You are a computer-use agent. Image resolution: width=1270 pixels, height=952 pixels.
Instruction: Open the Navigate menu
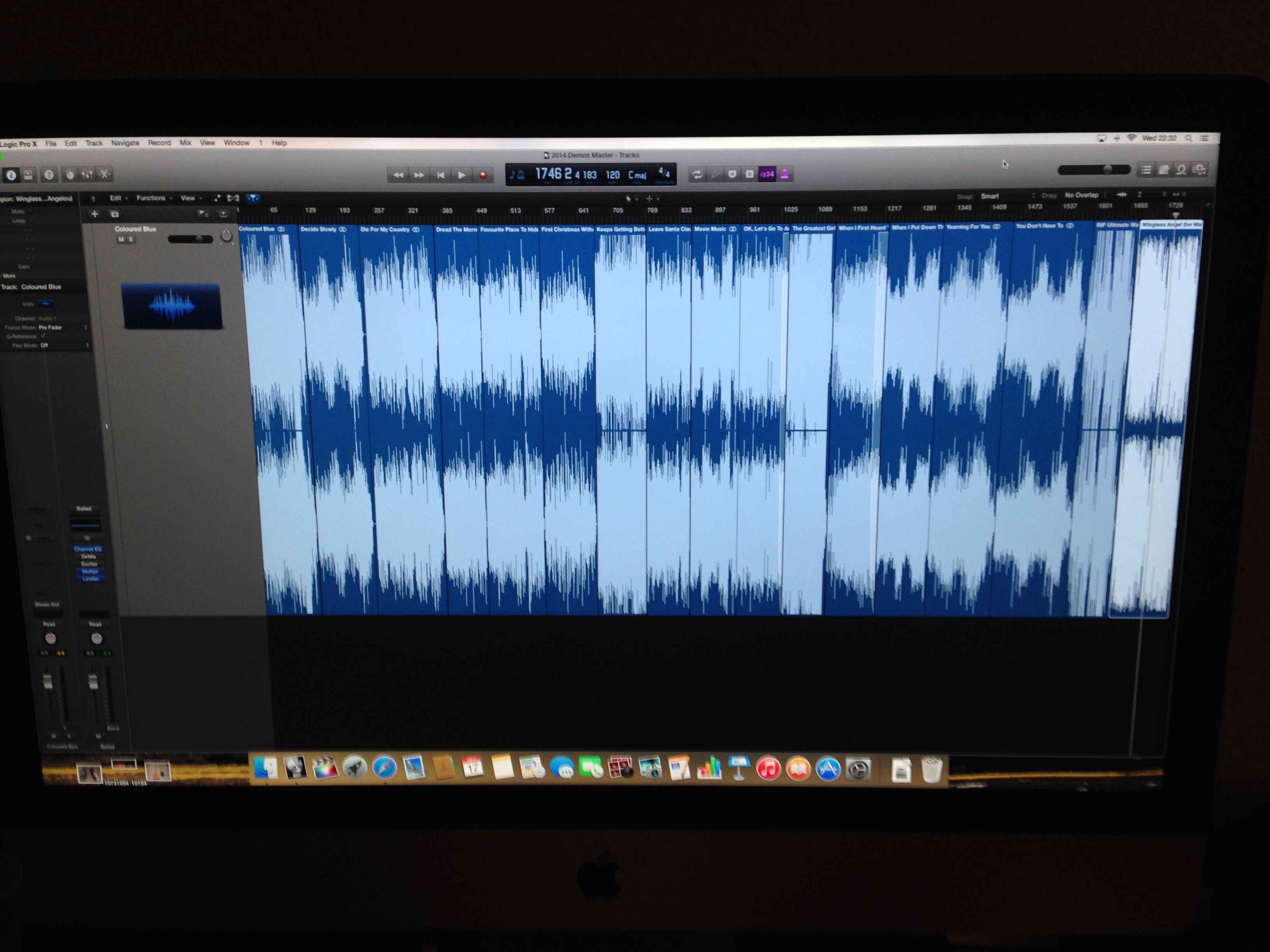tap(125, 143)
